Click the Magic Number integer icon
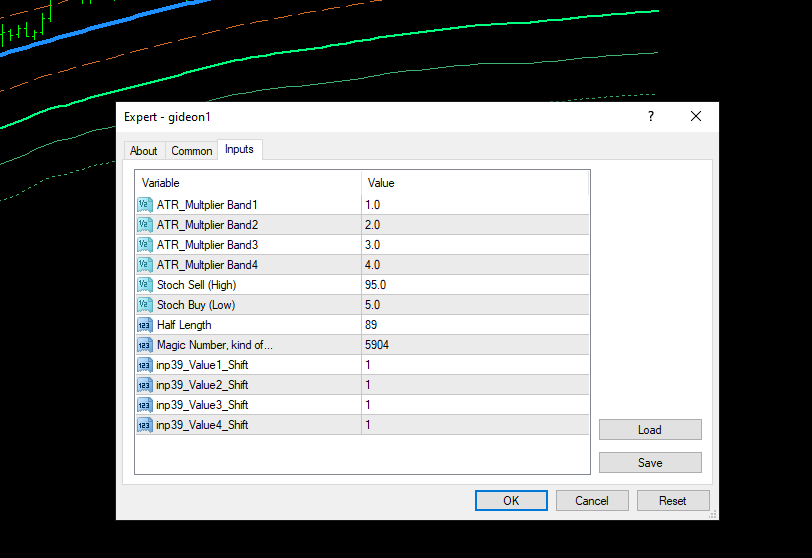This screenshot has height=558, width=812. tap(144, 345)
